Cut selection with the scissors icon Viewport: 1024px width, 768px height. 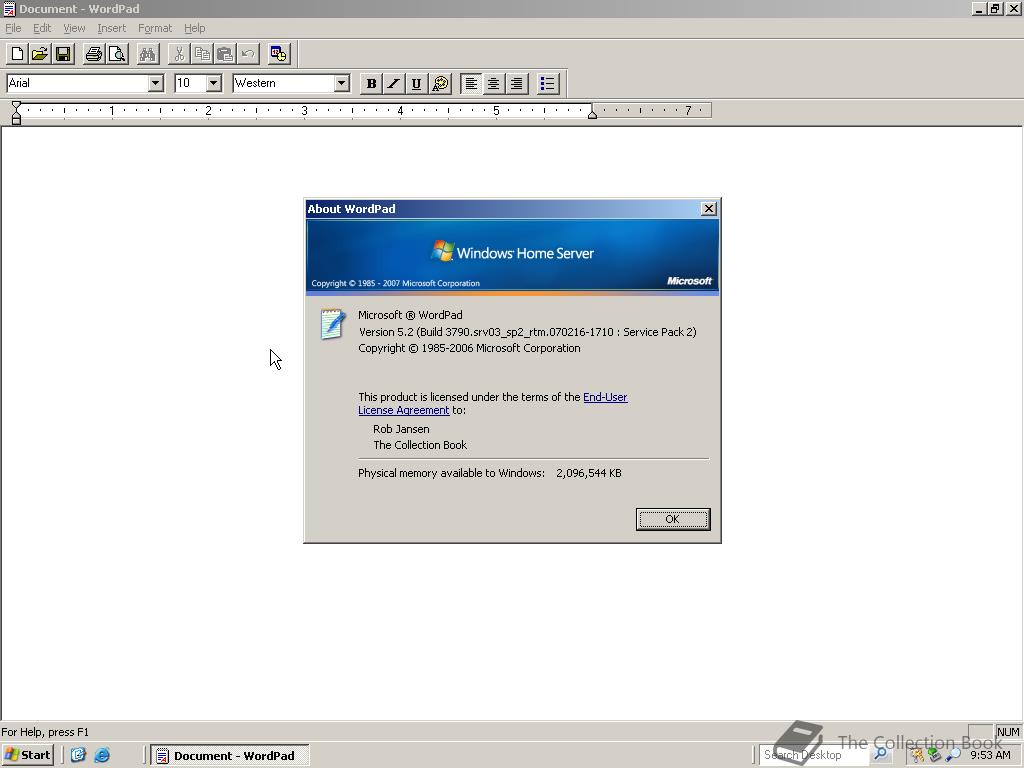(x=179, y=54)
